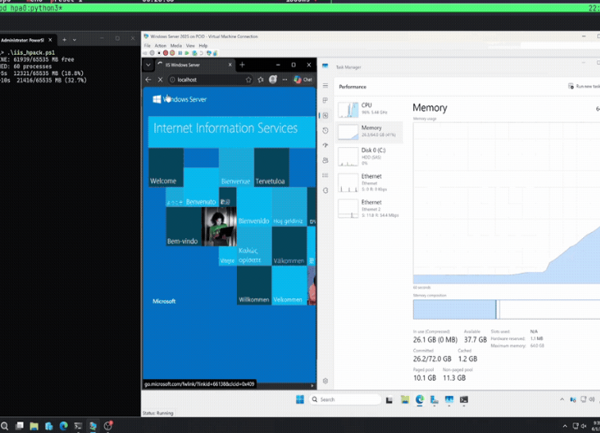Open the Copilot Chat button in Edge
The width and height of the screenshot is (600, 433).
point(303,80)
